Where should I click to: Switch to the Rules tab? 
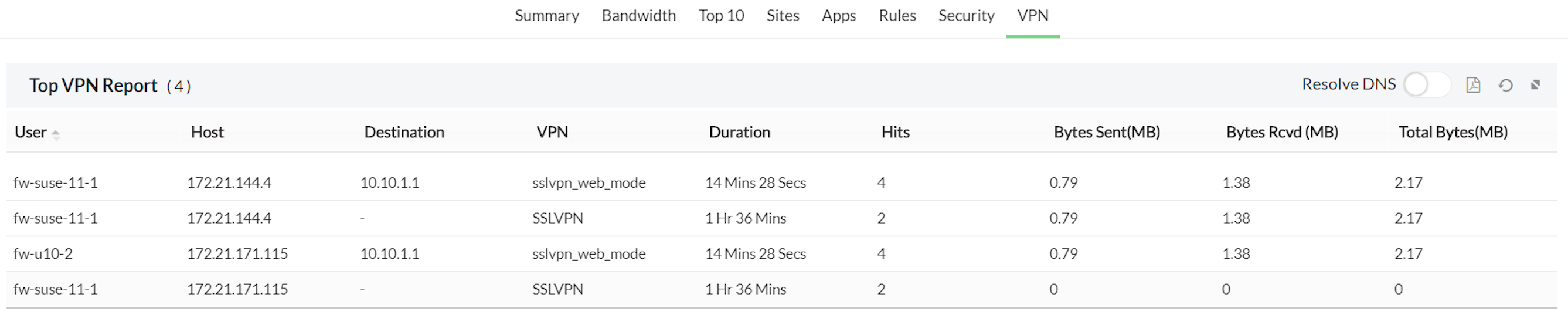[897, 16]
